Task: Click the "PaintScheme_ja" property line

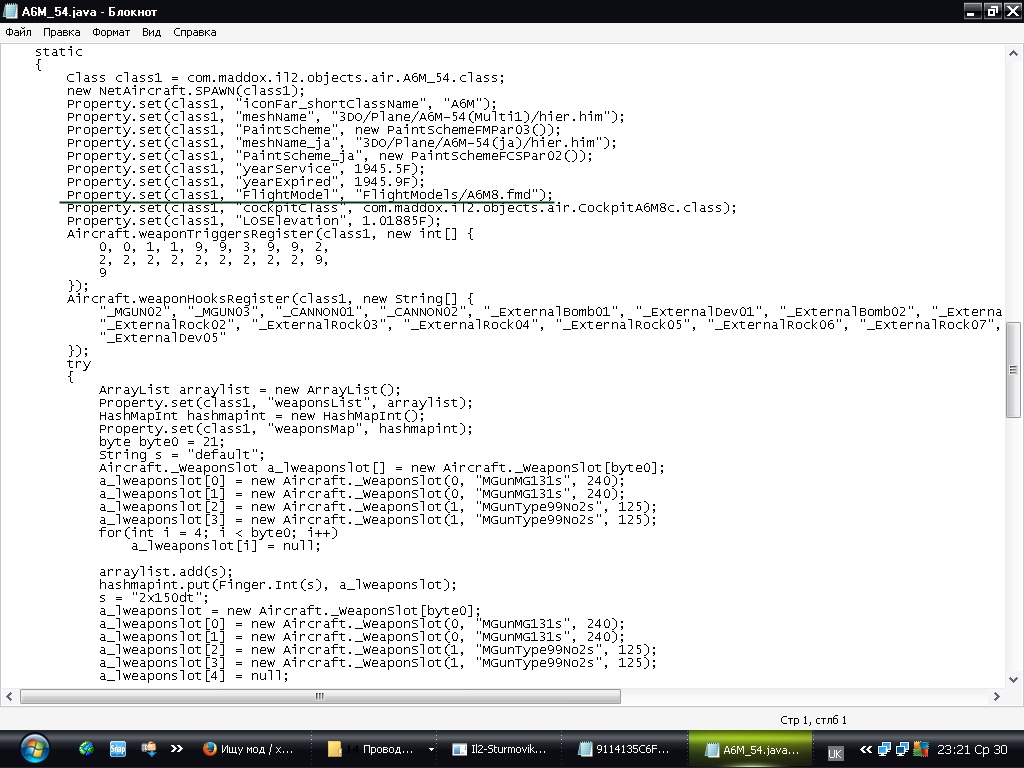Action: point(330,155)
